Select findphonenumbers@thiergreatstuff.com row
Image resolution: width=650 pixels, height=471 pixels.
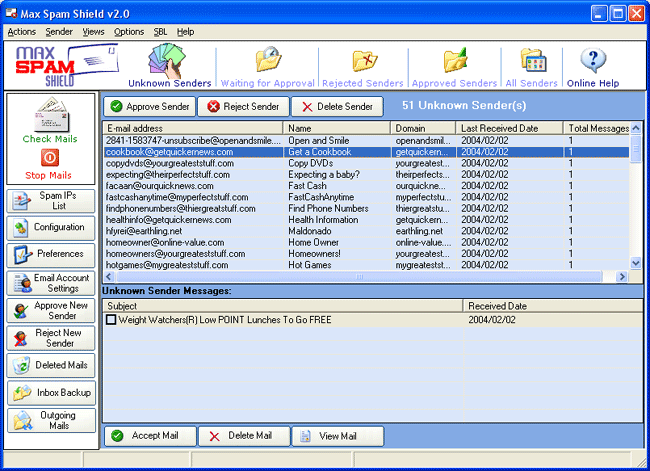click(x=366, y=209)
